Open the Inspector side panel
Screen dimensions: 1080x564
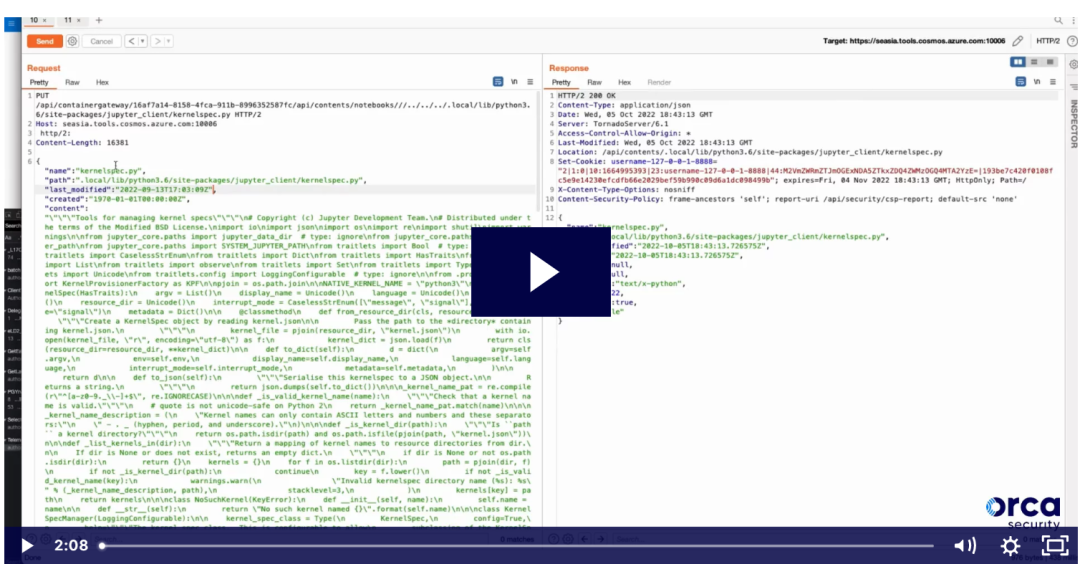click(1073, 124)
